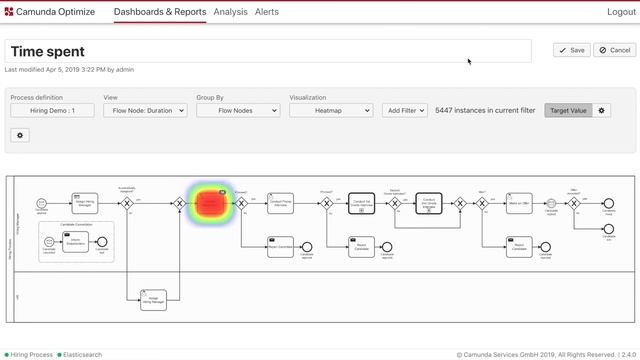Viewport: 640px width, 360px height.
Task: Log out via the Logout link
Action: coord(621,12)
